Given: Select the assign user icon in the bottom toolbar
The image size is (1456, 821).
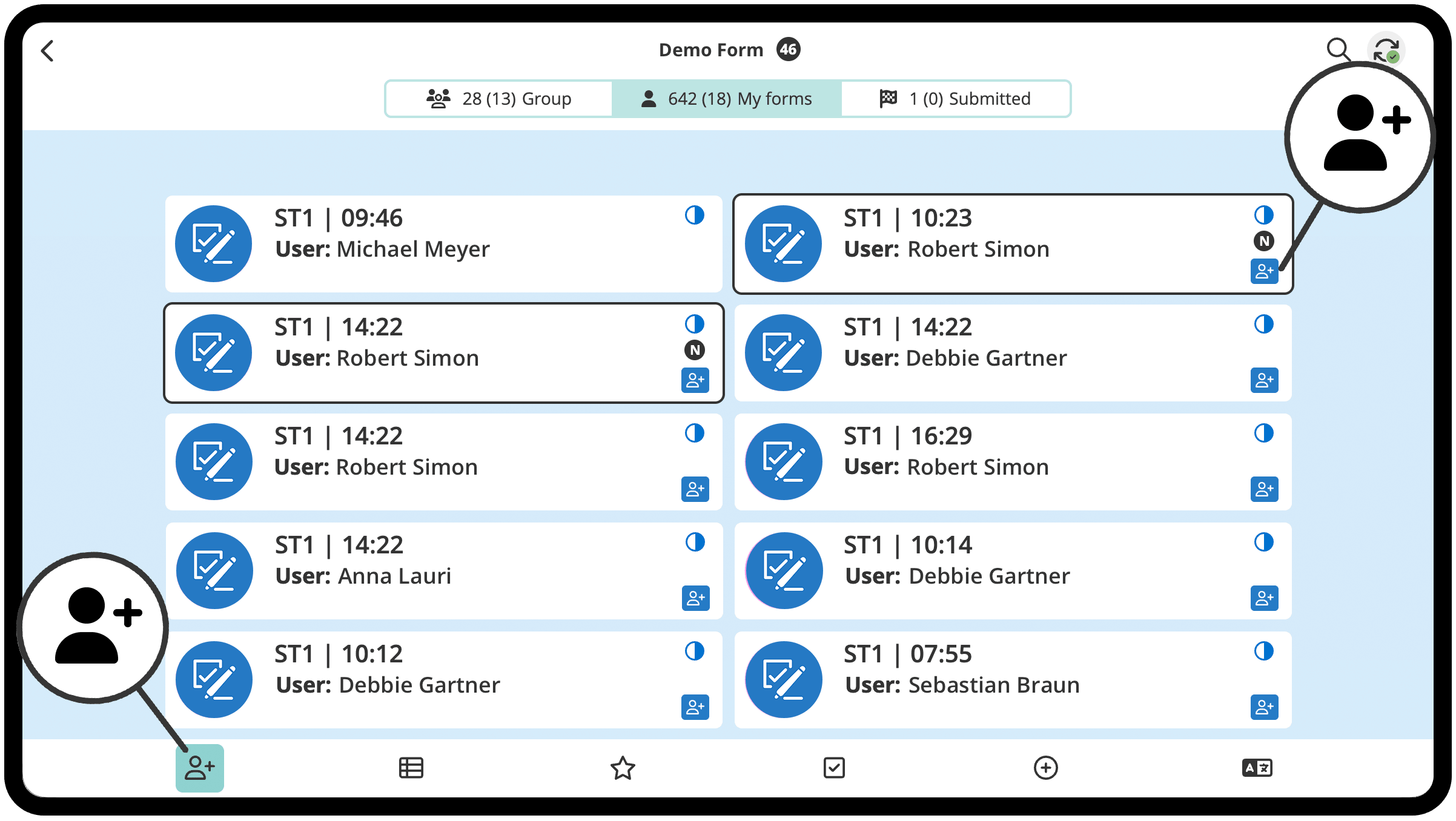Looking at the screenshot, I should click(199, 768).
